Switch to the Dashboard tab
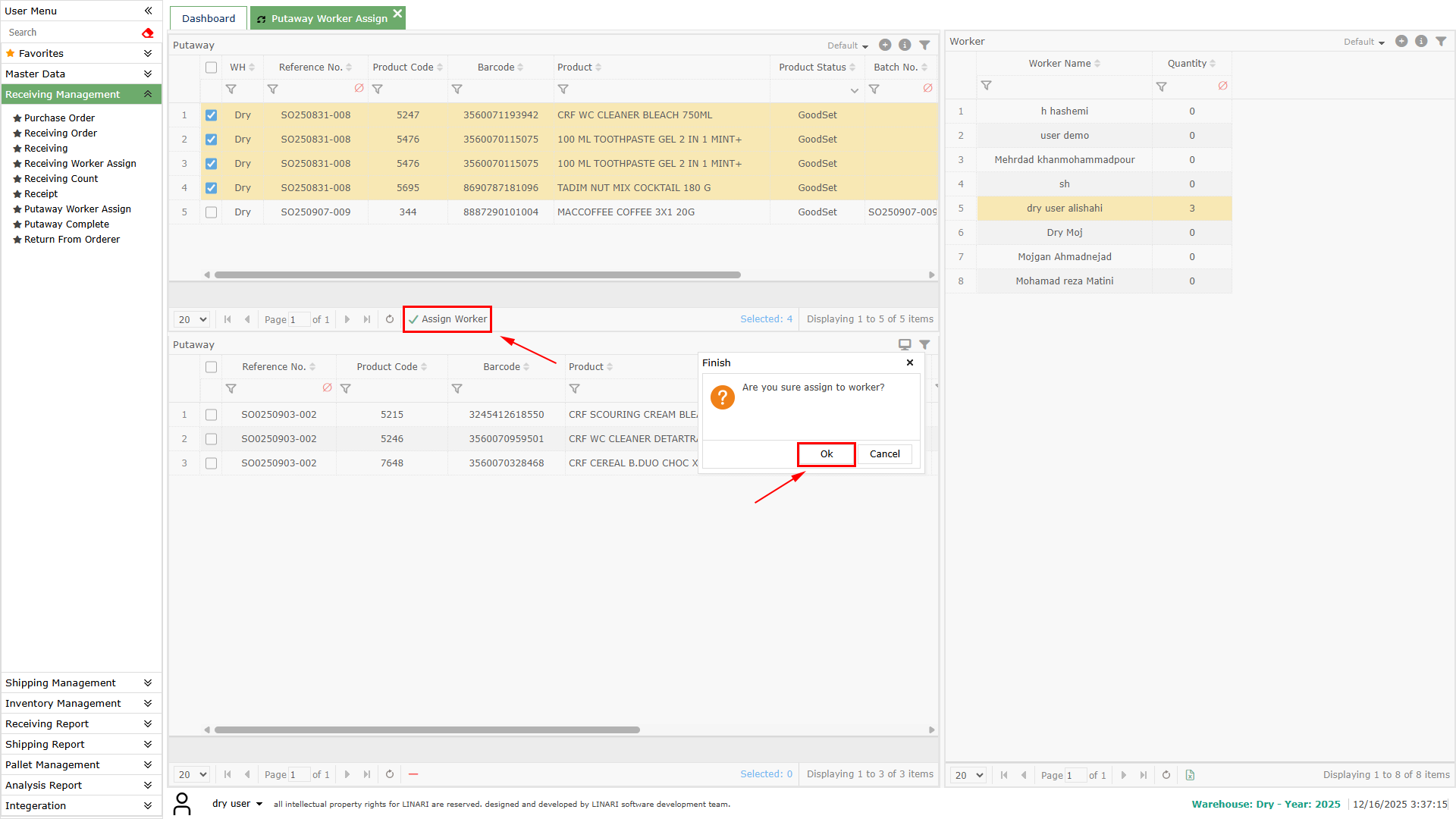1456x819 pixels. 209,18
